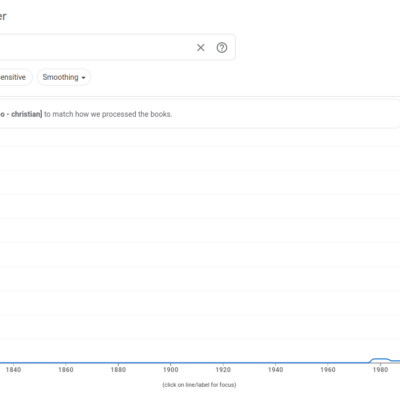Select the 1960 label on the year axis
The height and width of the screenshot is (400, 400).
point(328,370)
